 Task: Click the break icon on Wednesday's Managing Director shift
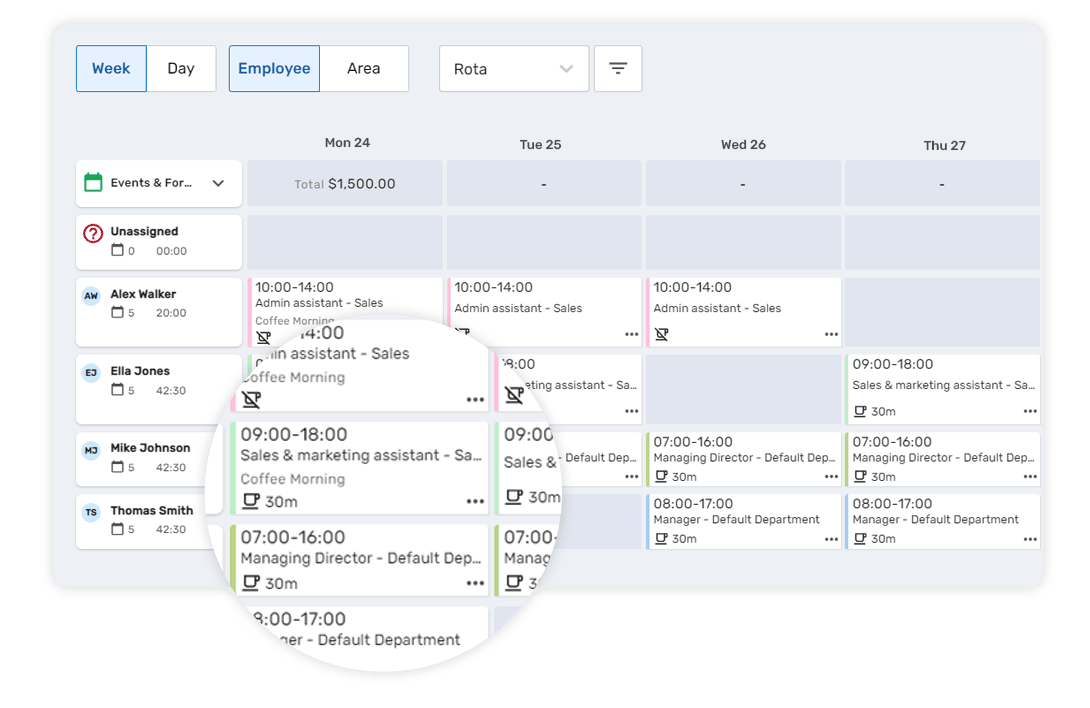[x=661, y=478]
